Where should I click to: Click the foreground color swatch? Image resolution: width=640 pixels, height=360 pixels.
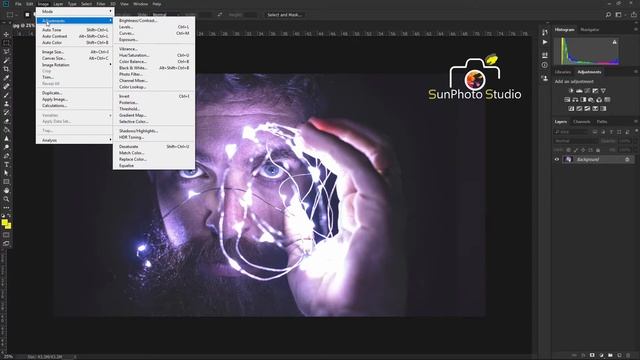(x=4, y=223)
